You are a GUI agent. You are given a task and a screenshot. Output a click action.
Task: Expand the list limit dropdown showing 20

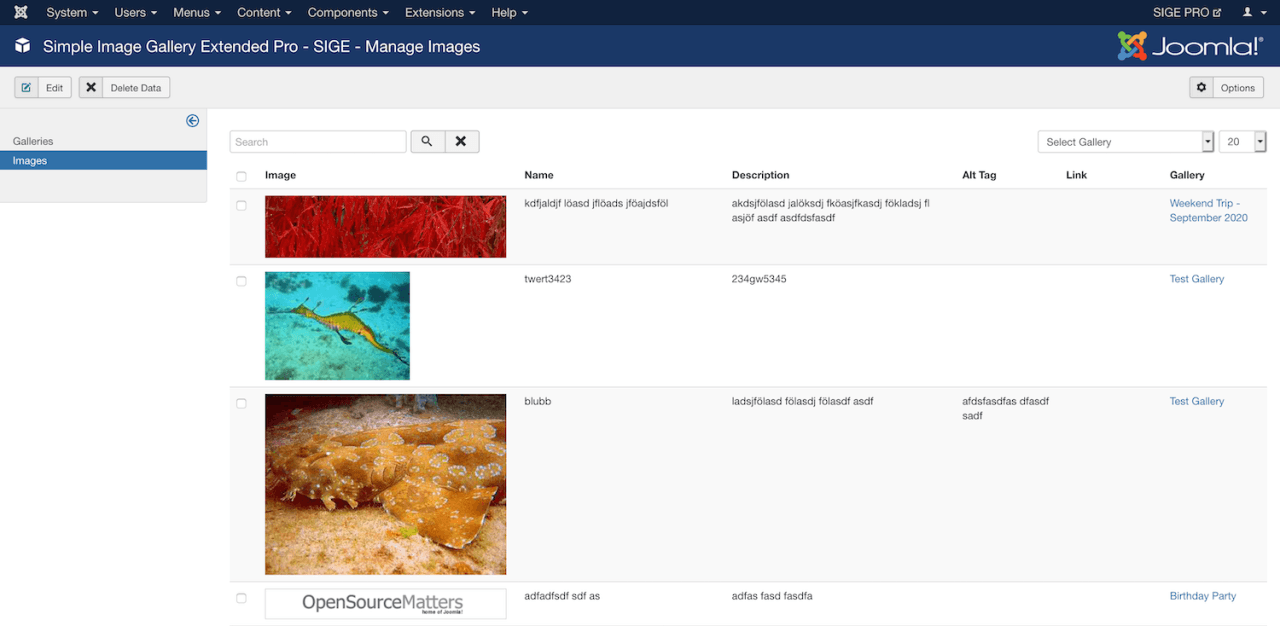coord(1242,142)
